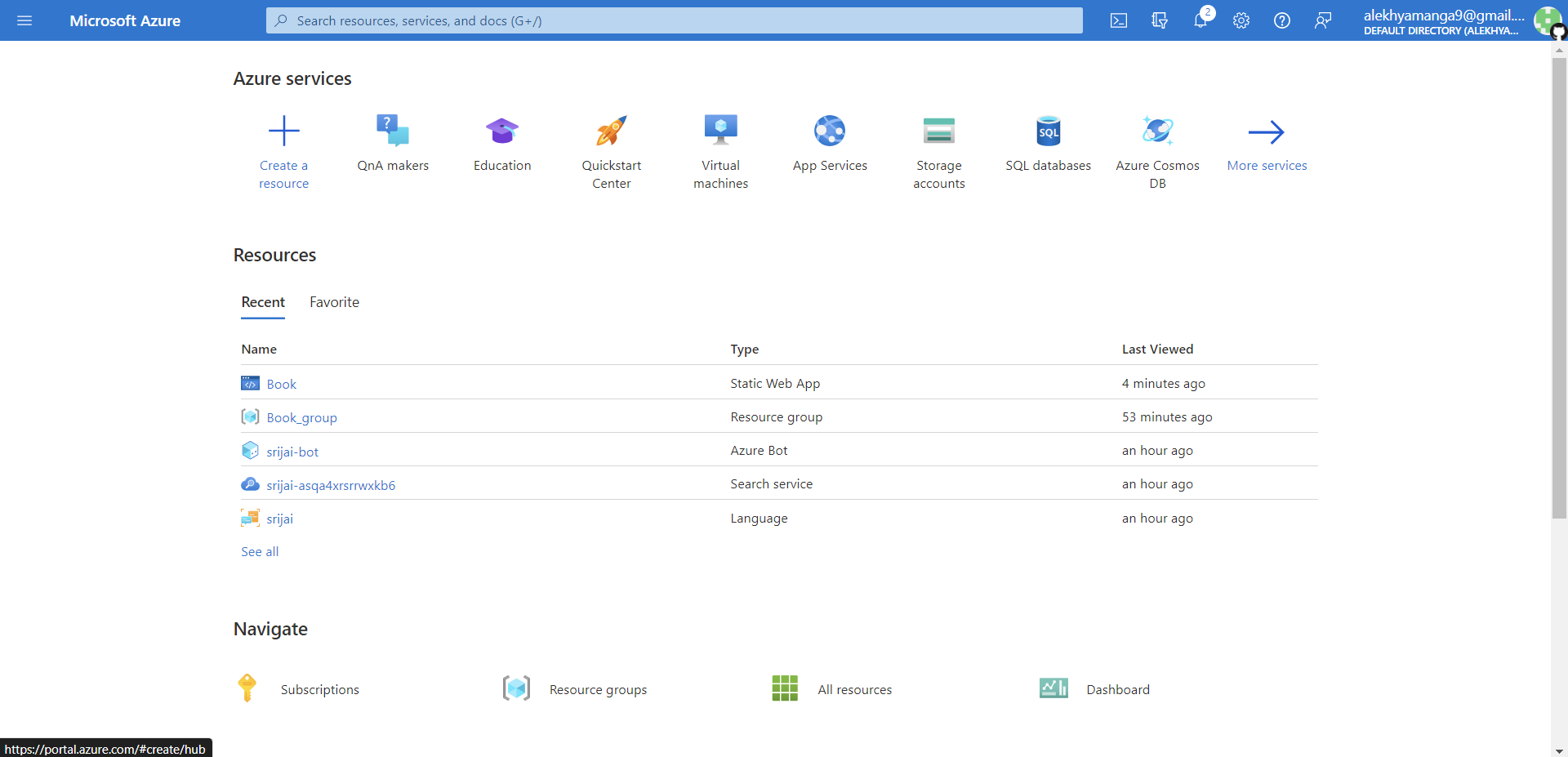
Task: Open Azure portal settings gear
Action: [x=1241, y=20]
